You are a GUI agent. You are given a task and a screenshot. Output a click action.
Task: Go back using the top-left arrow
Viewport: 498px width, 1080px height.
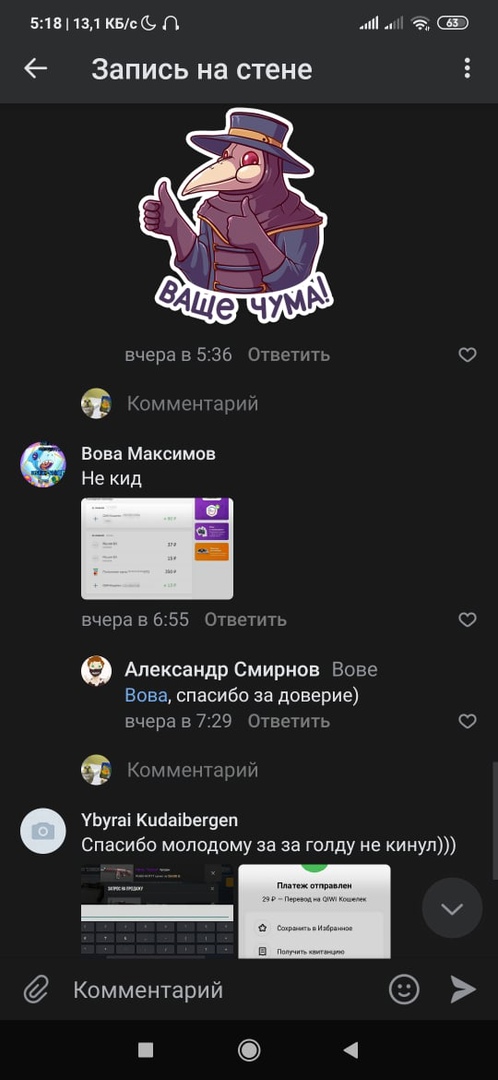pos(36,68)
